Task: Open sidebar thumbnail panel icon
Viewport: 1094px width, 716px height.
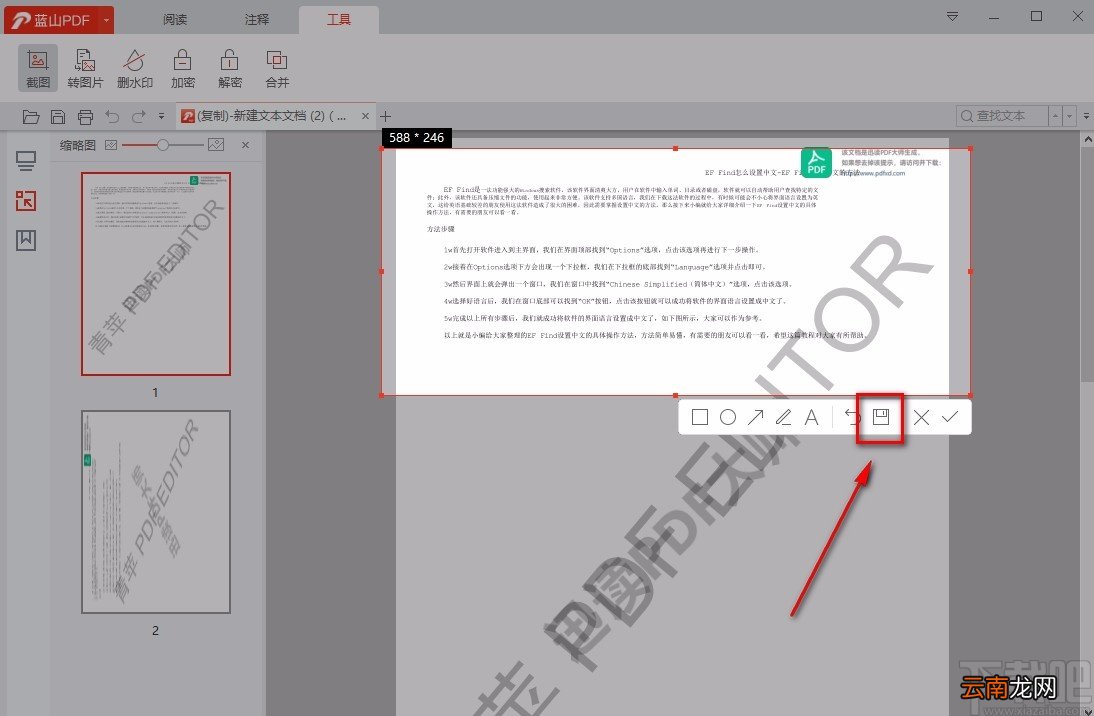Action: click(26, 201)
